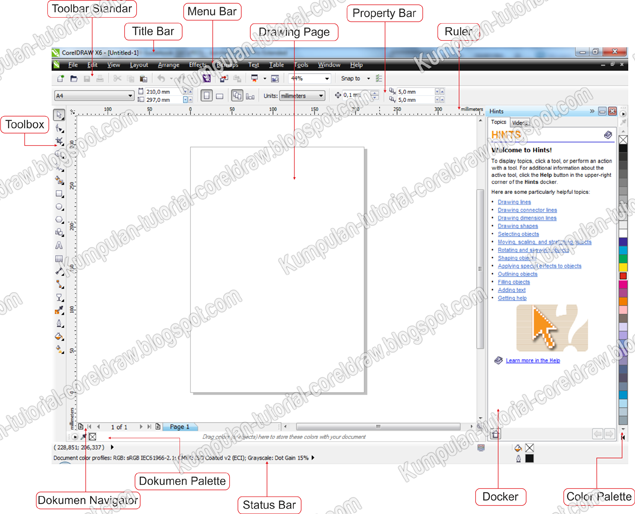The height and width of the screenshot is (514, 635).
Task: Toggle All Pages layout button
Action: 237,96
